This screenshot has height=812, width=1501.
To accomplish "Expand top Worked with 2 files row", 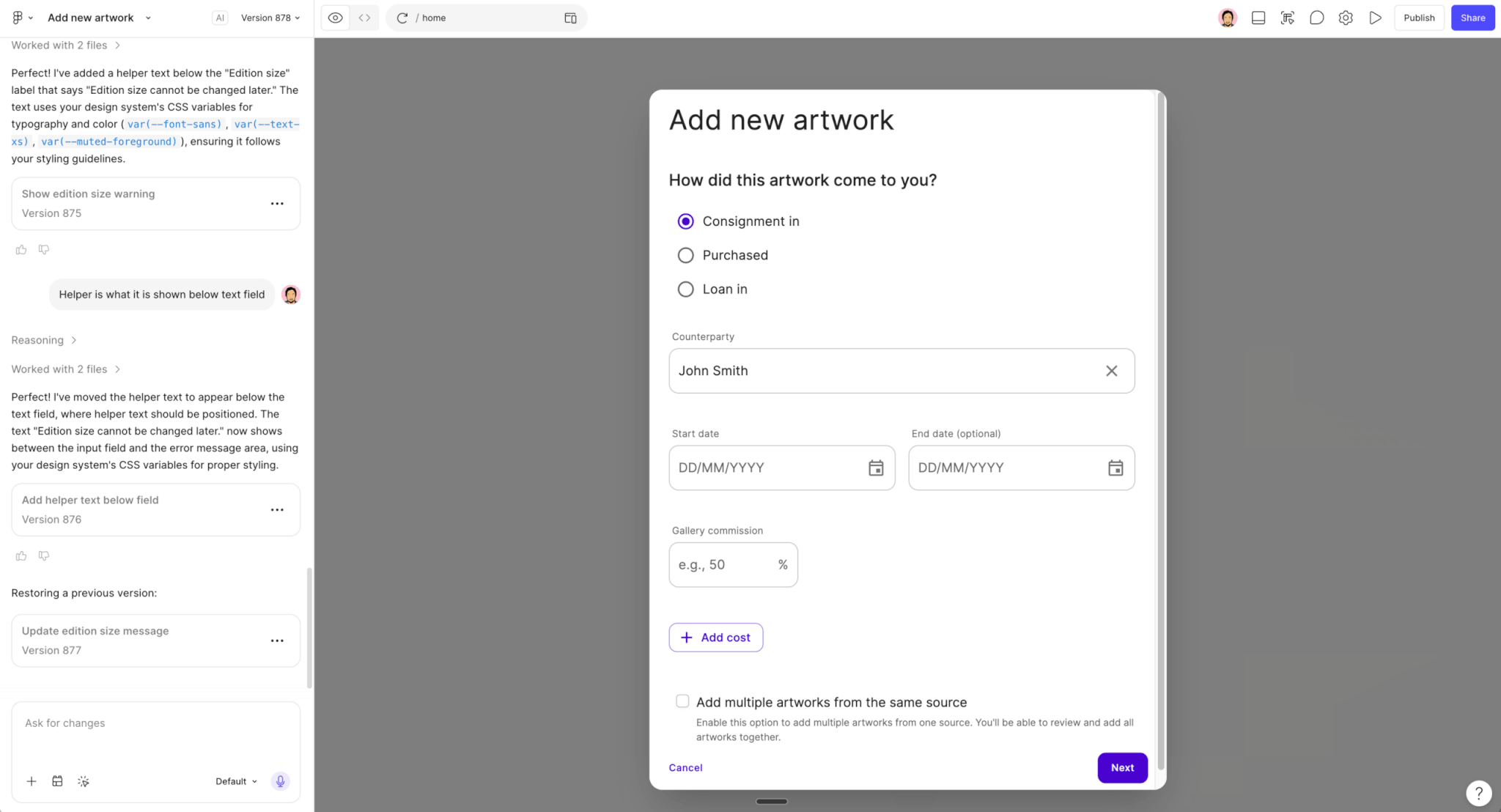I will tap(65, 45).
